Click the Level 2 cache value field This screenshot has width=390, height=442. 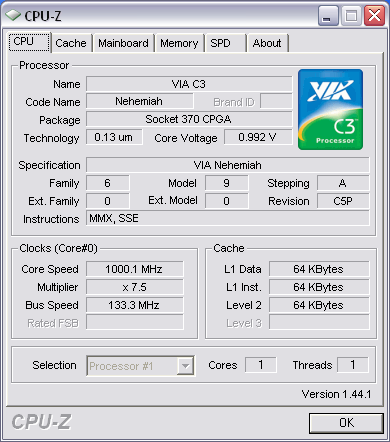(319, 305)
